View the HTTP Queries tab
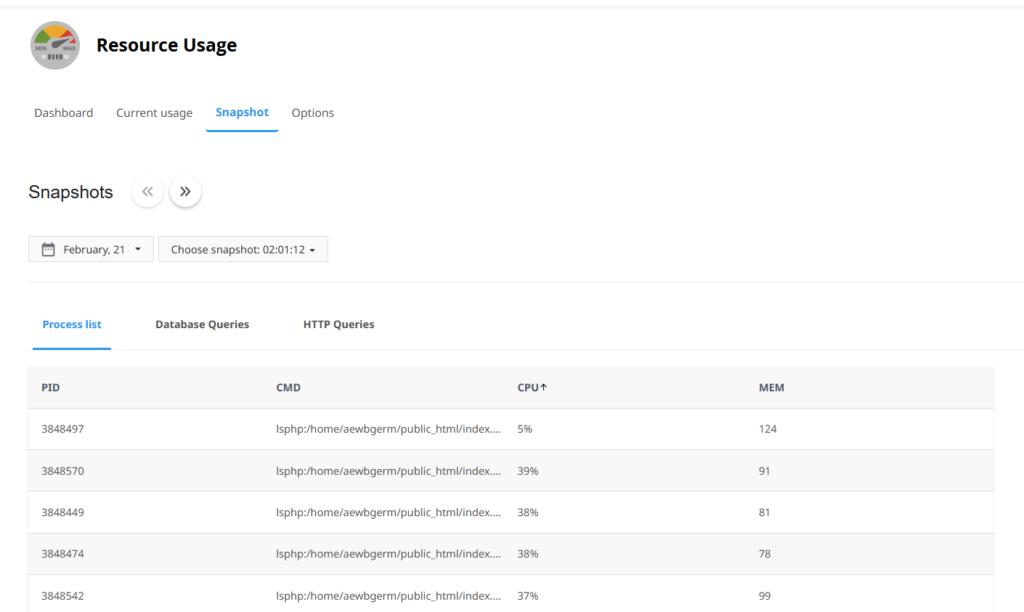The width and height of the screenshot is (1024, 612). pyautogui.click(x=339, y=325)
